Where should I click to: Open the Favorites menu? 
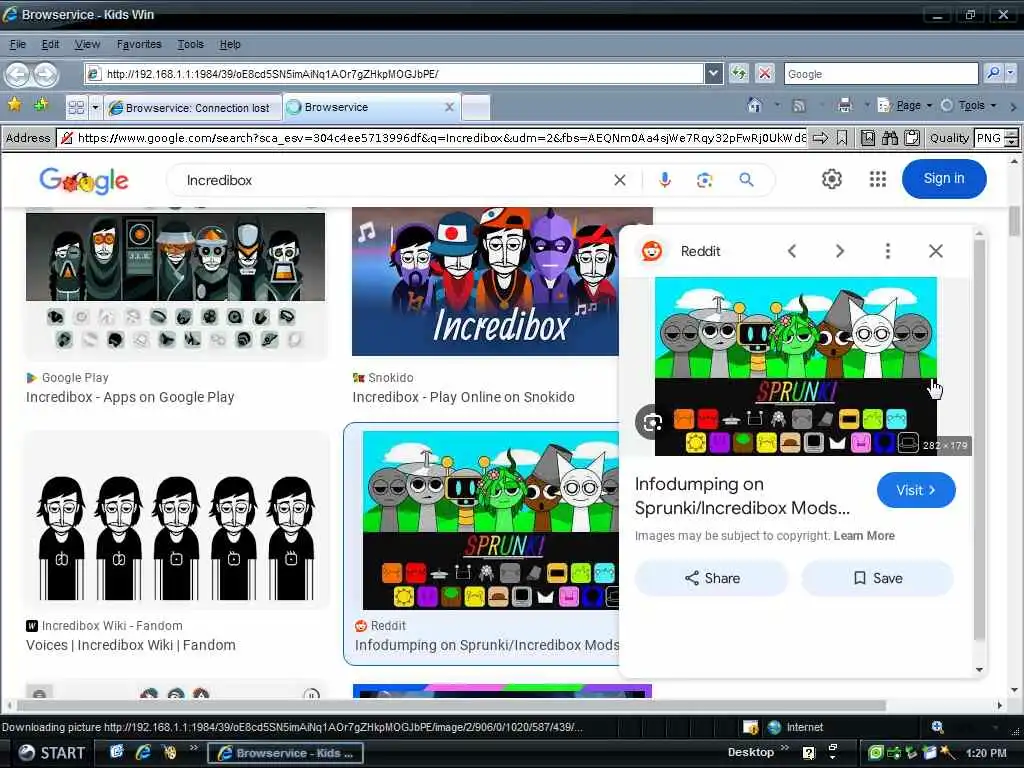pyautogui.click(x=139, y=44)
